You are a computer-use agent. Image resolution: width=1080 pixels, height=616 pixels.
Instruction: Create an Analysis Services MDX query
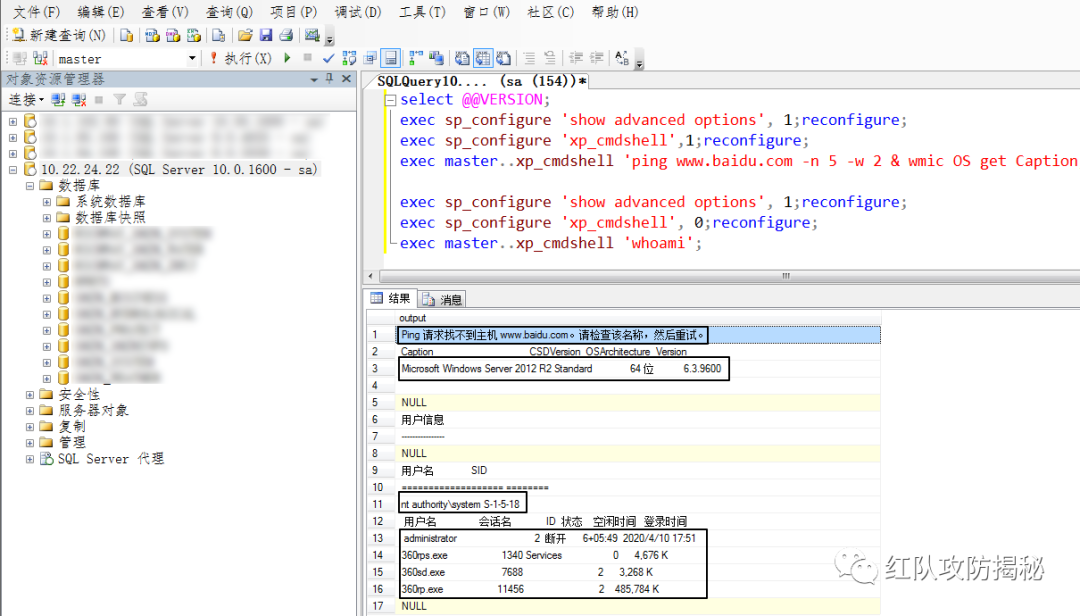[x=152, y=35]
